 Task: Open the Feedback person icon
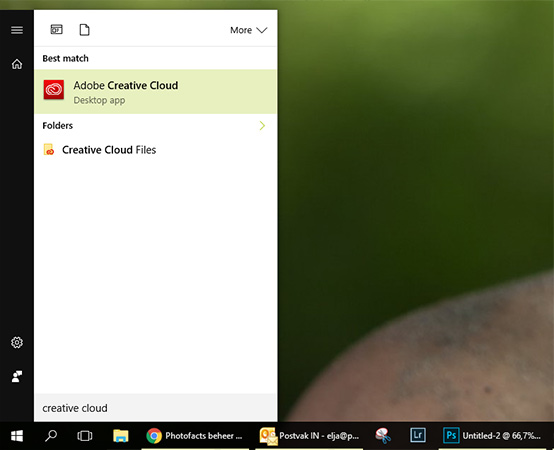click(x=17, y=377)
